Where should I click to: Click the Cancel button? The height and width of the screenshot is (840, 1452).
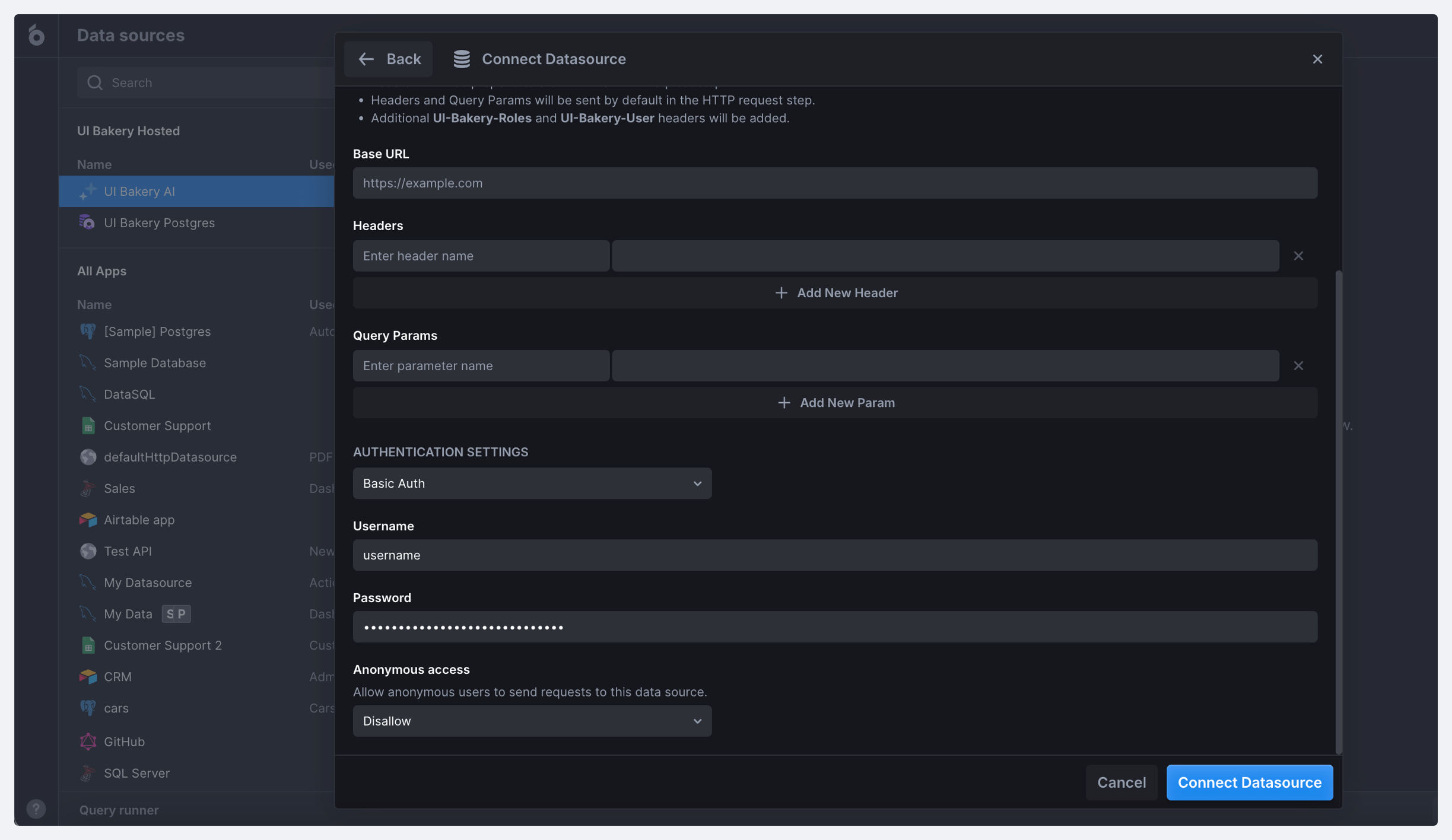click(1121, 782)
